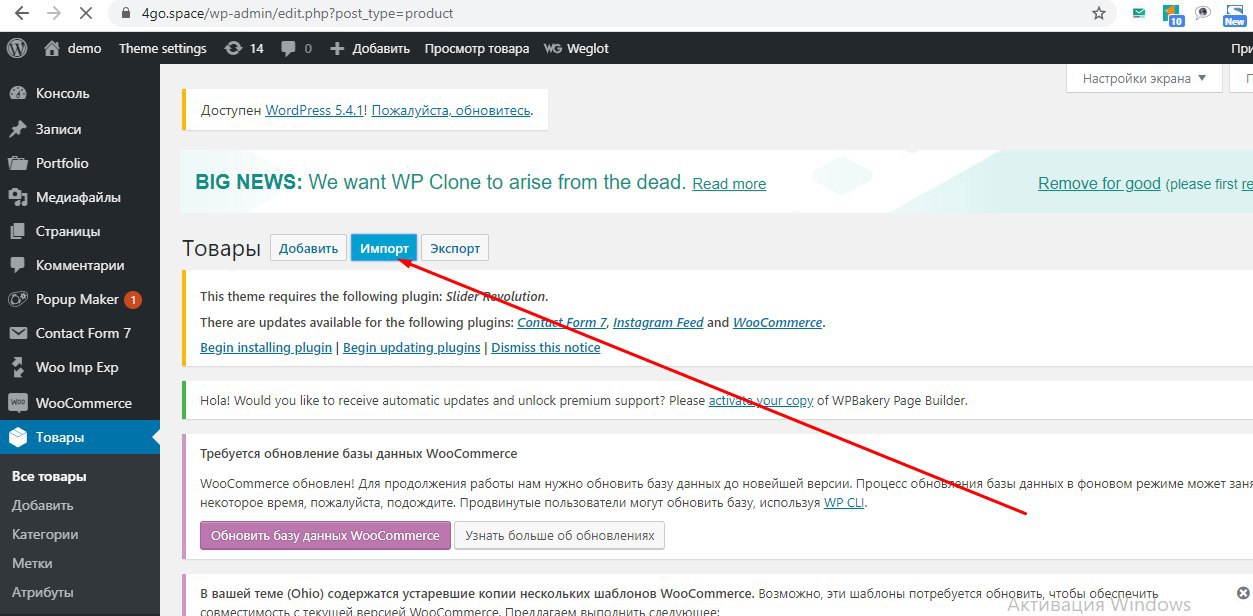The width and height of the screenshot is (1253, 616).
Task: Click Добавить in the Товары submenu
Action: tap(43, 505)
